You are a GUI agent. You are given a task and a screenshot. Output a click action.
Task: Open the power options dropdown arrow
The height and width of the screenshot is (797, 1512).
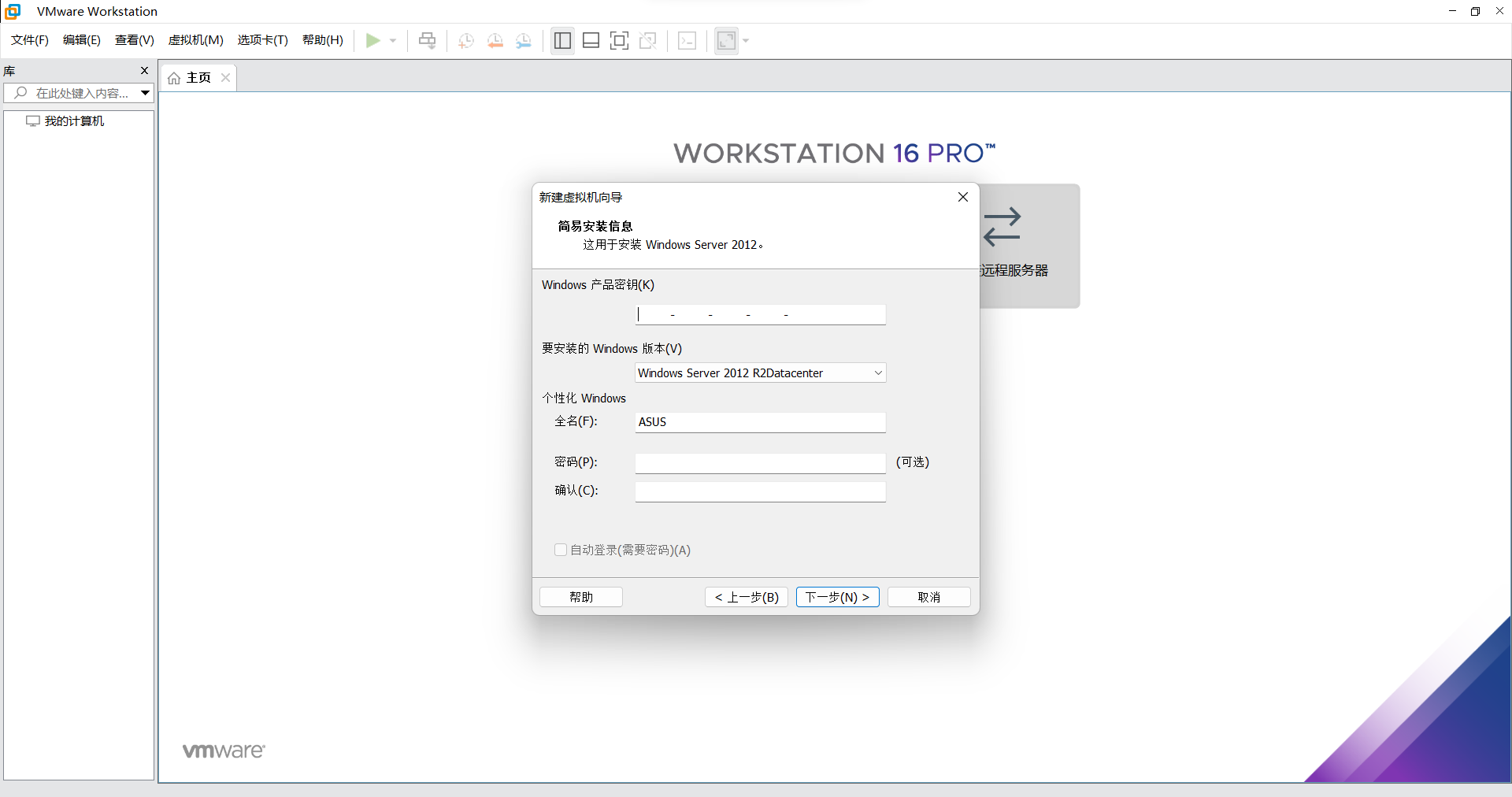(393, 41)
